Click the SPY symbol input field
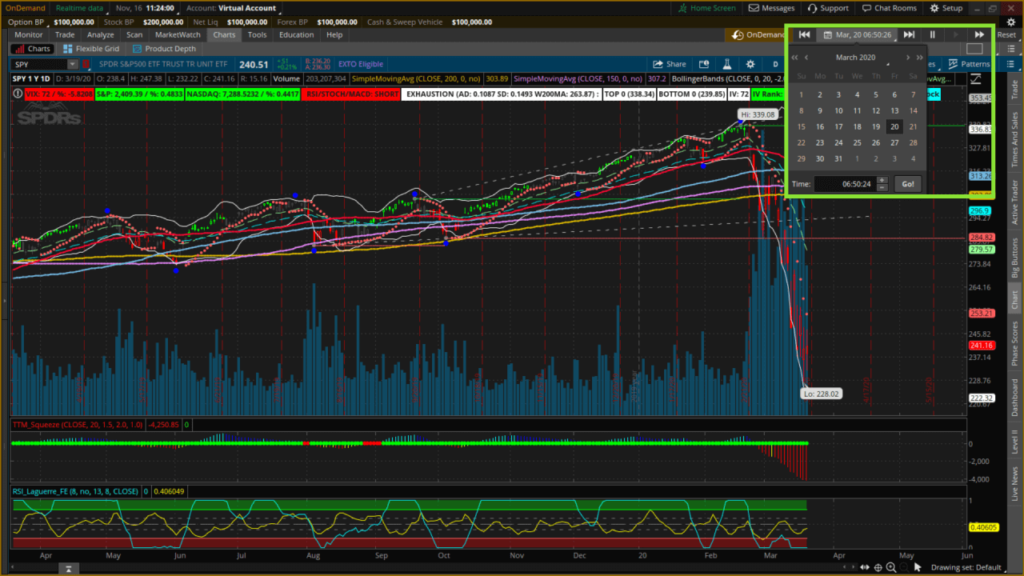1024x576 pixels. pos(39,65)
